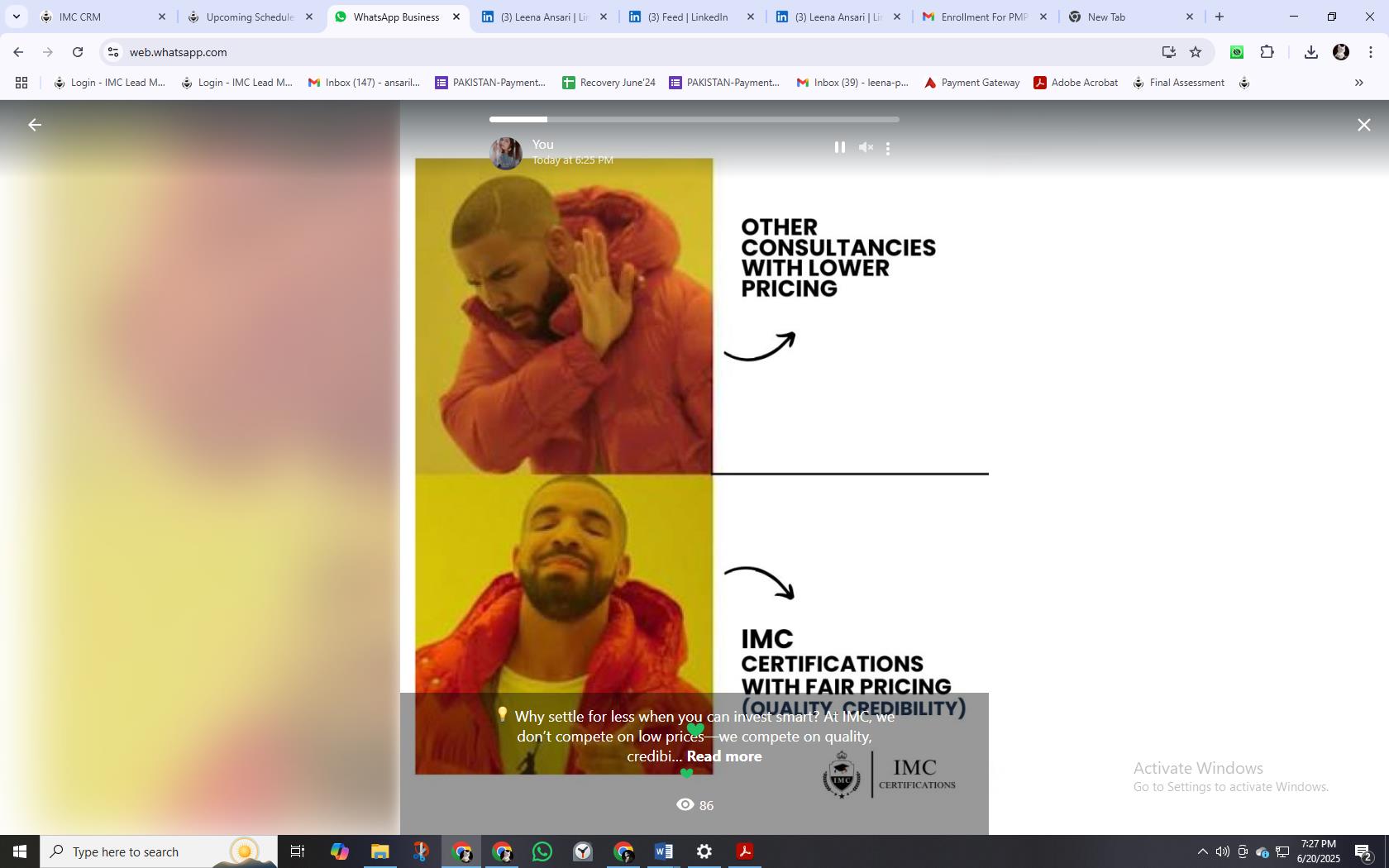Open File Explorer from taskbar

pyautogui.click(x=379, y=851)
